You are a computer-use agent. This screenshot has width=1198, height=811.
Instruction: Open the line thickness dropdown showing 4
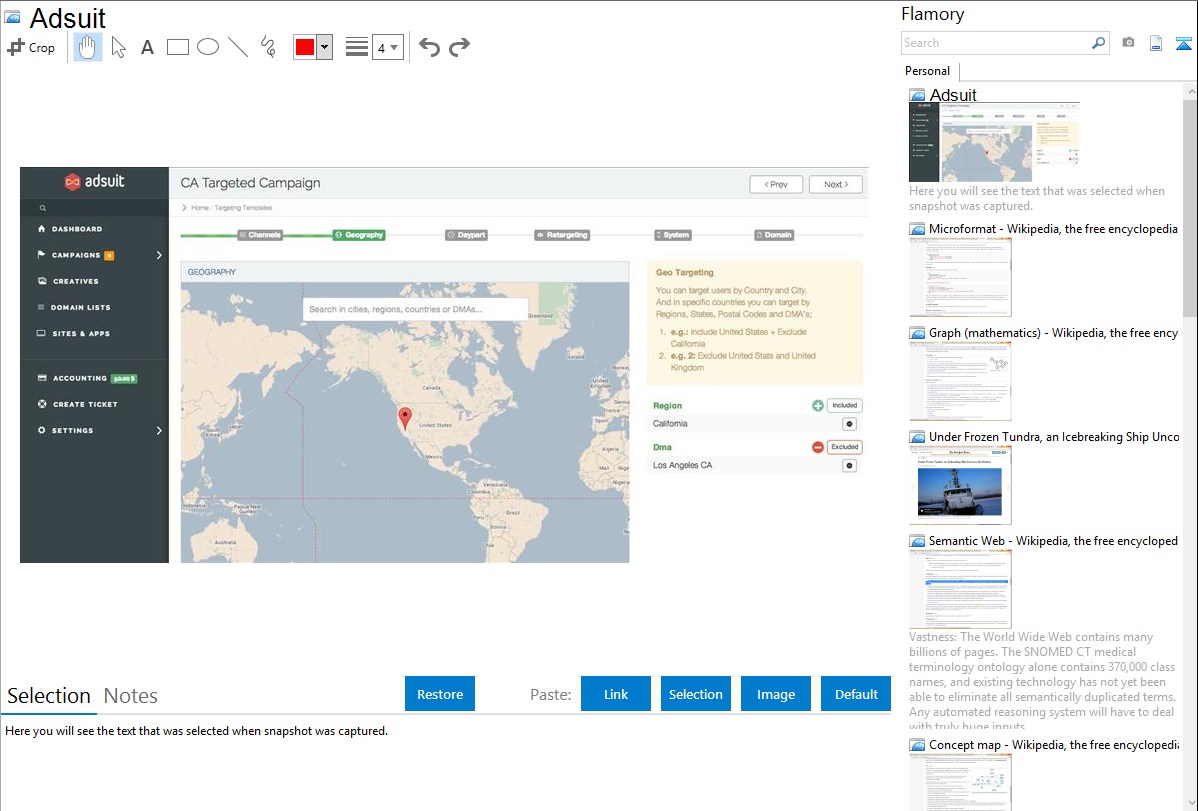pos(387,47)
